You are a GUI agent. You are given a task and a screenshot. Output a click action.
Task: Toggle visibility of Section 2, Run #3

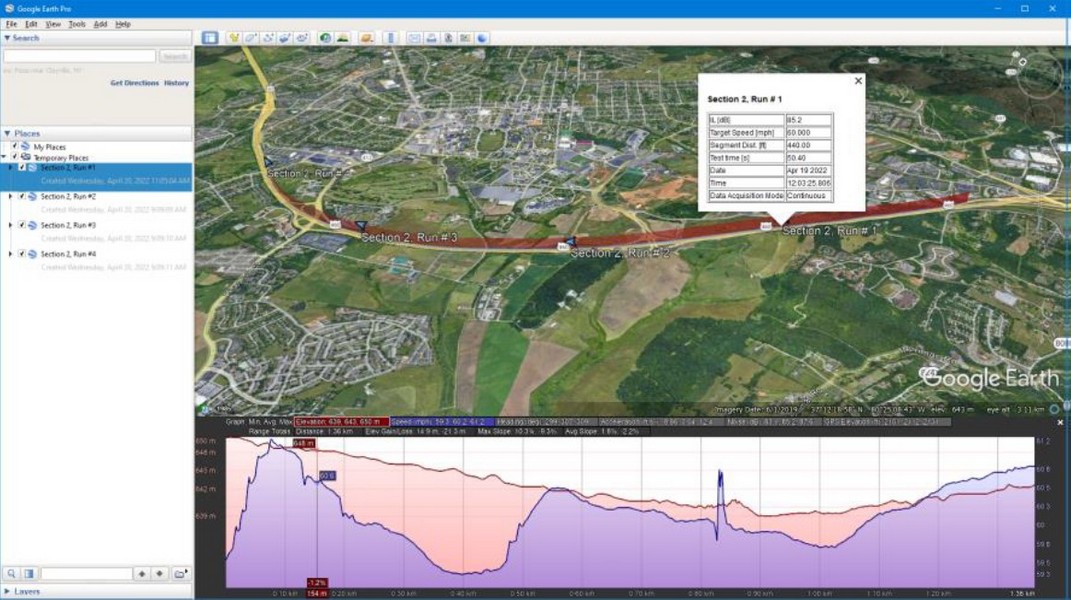coord(22,225)
